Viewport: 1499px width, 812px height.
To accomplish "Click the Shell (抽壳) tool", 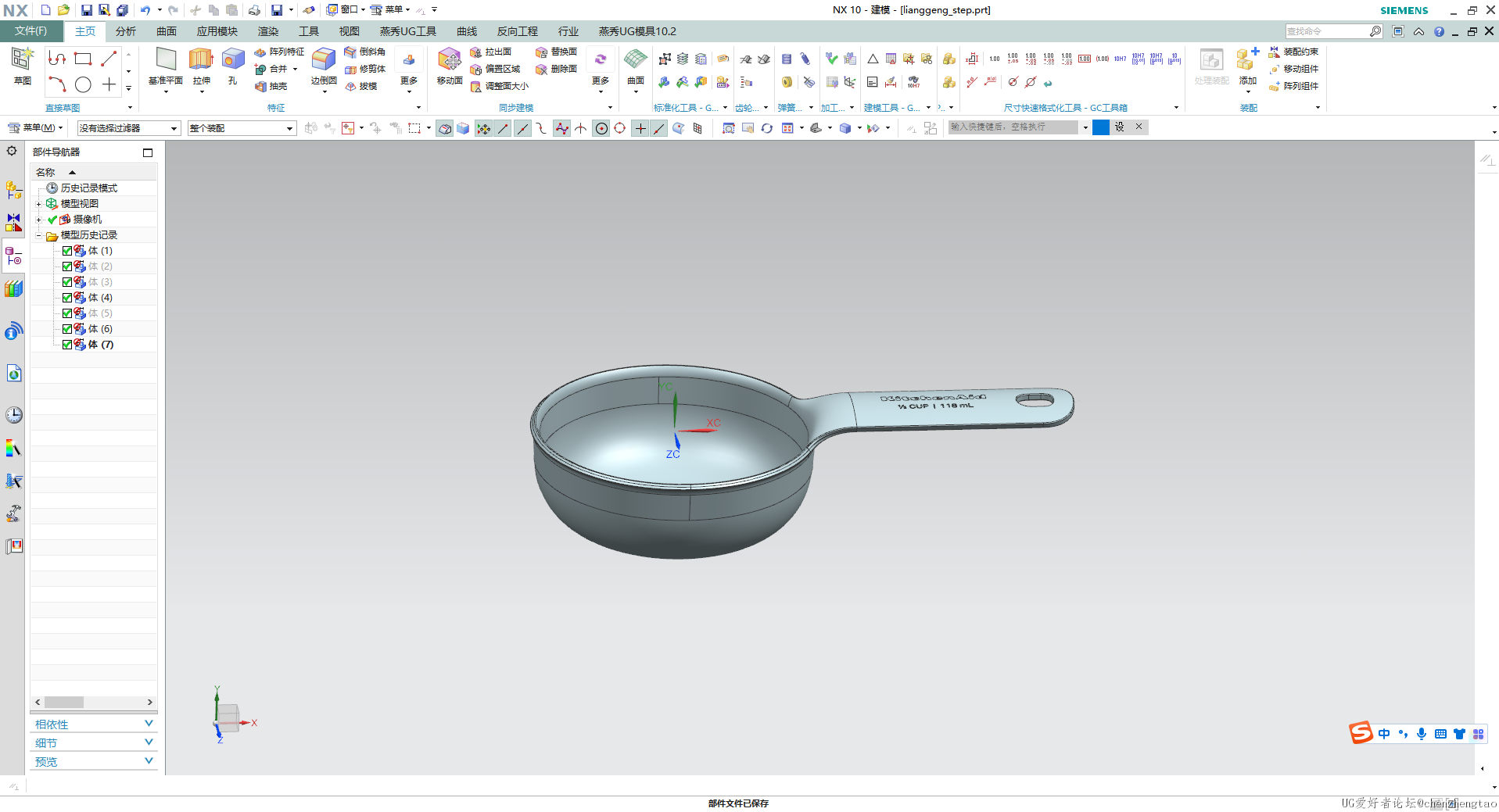I will 271,86.
